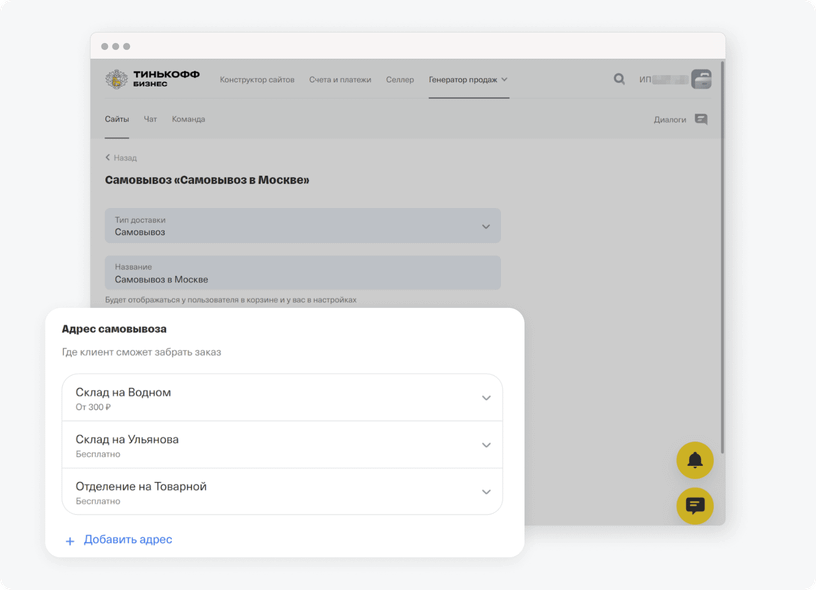This screenshot has width=816, height=590.
Task: Open the Счета и платежи menu
Action: coord(340,80)
